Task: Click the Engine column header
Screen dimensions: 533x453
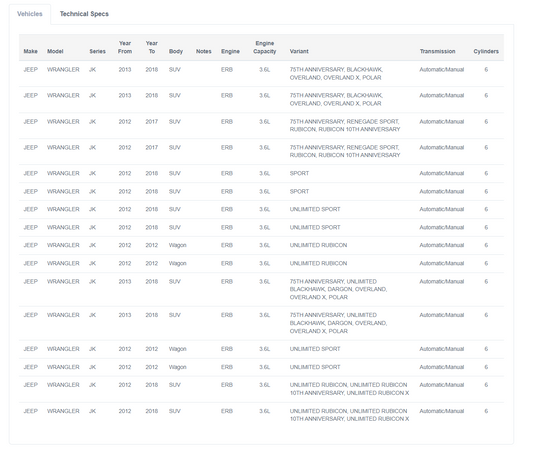Action: 230,51
